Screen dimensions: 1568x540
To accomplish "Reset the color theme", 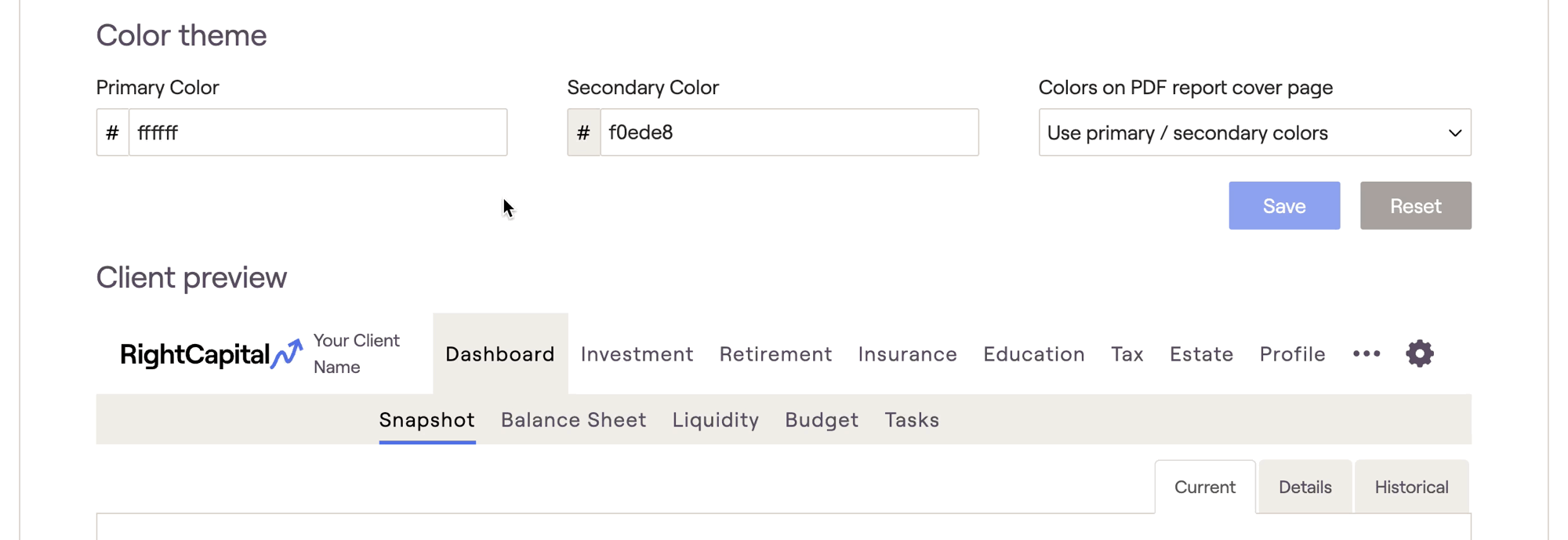I will (x=1415, y=206).
